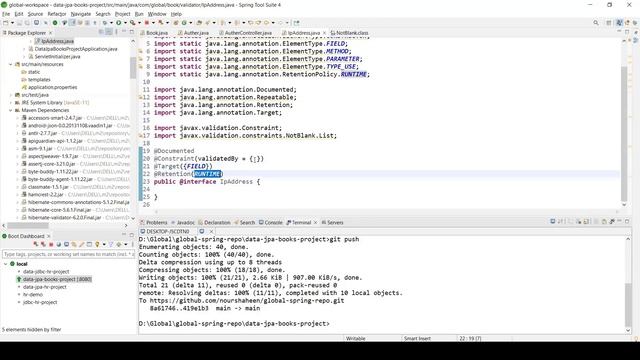Viewport: 640px width, 360px height.
Task: Expand accessors-smart-2.4.7.jar
Action: pyautogui.click(x=18, y=118)
